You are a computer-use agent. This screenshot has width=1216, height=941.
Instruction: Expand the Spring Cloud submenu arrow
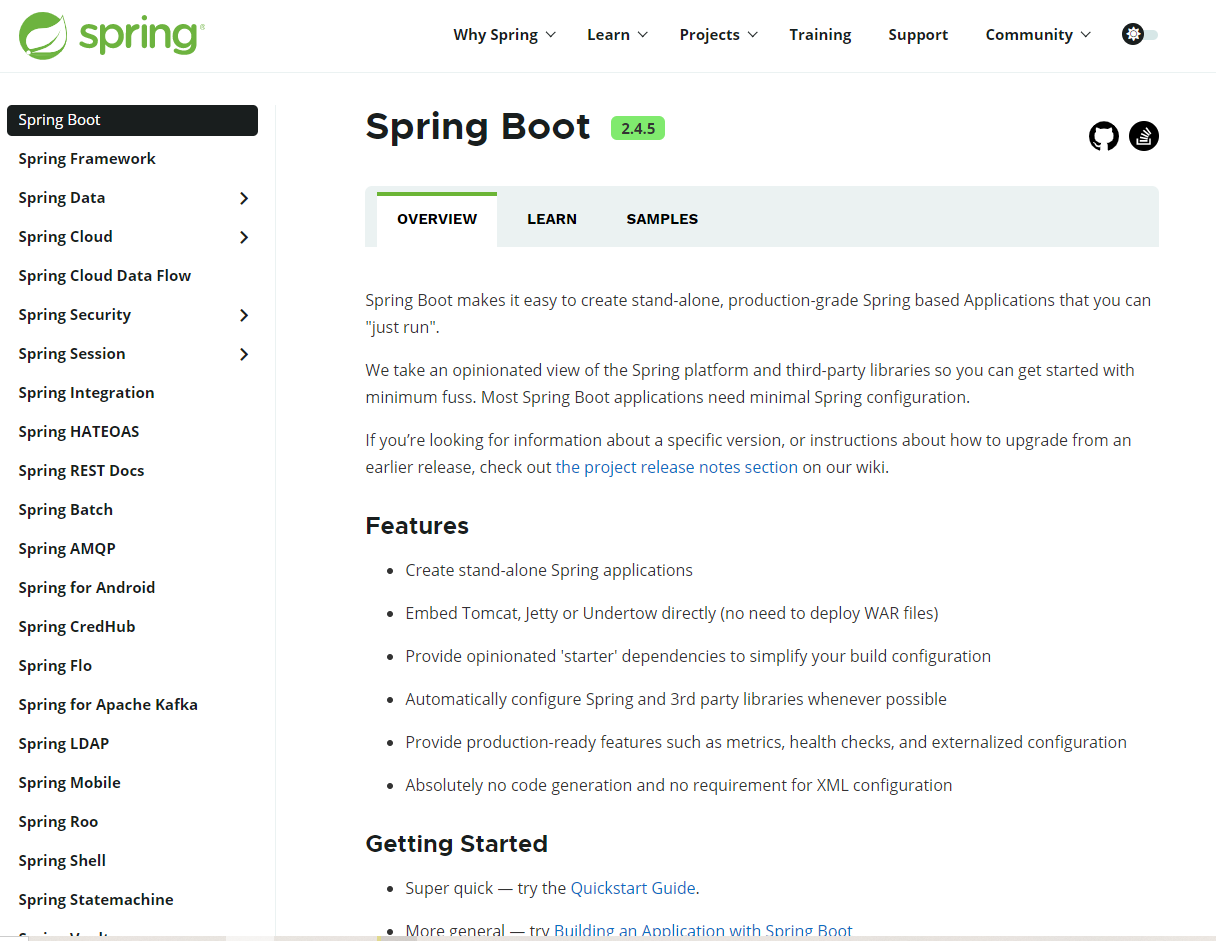244,237
